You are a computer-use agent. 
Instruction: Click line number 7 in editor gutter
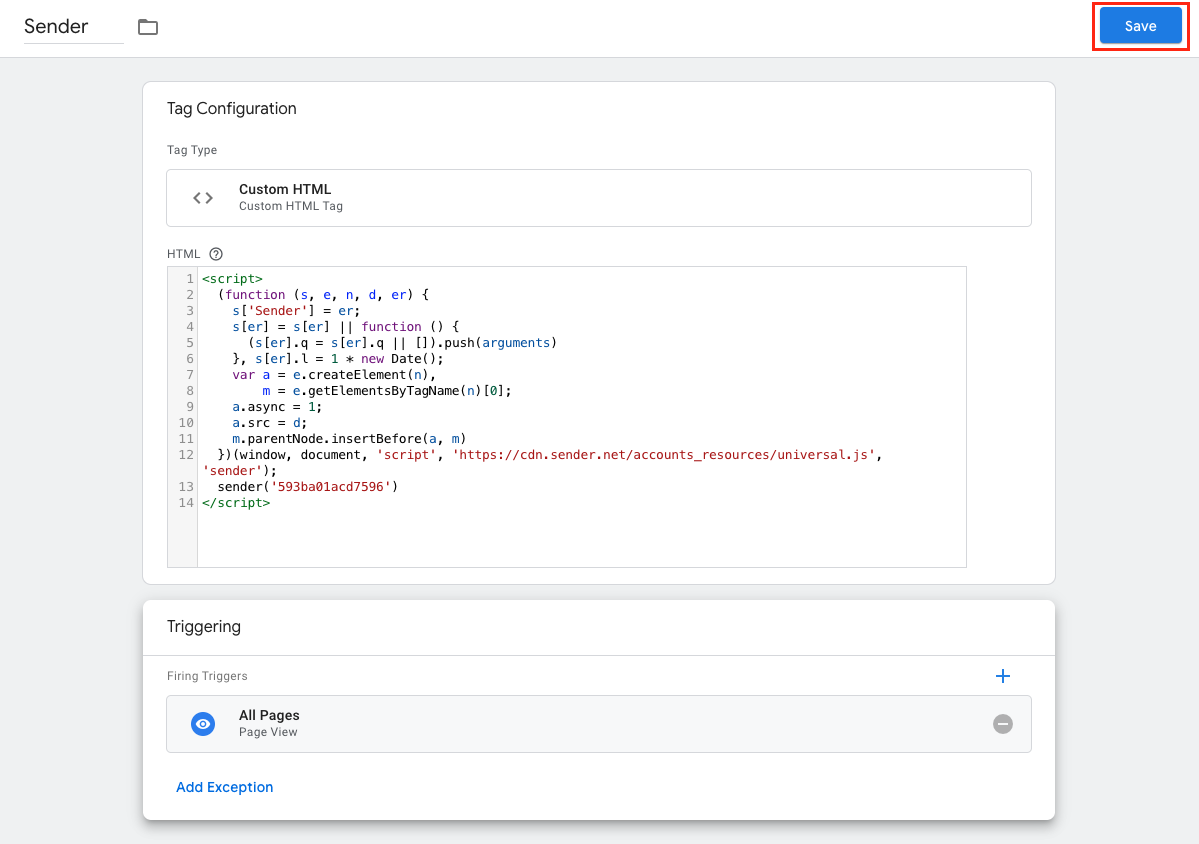[189, 375]
